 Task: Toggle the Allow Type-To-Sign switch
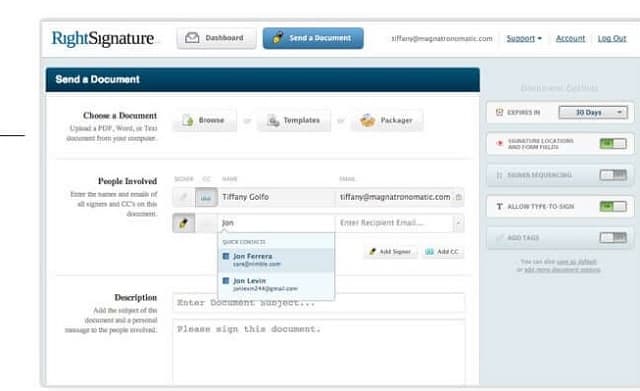[x=613, y=207]
